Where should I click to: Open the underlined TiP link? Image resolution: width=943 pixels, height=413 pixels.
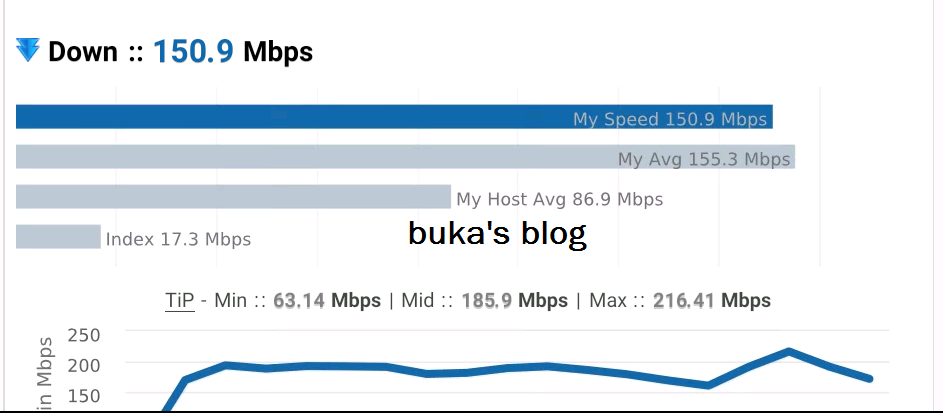coord(180,300)
